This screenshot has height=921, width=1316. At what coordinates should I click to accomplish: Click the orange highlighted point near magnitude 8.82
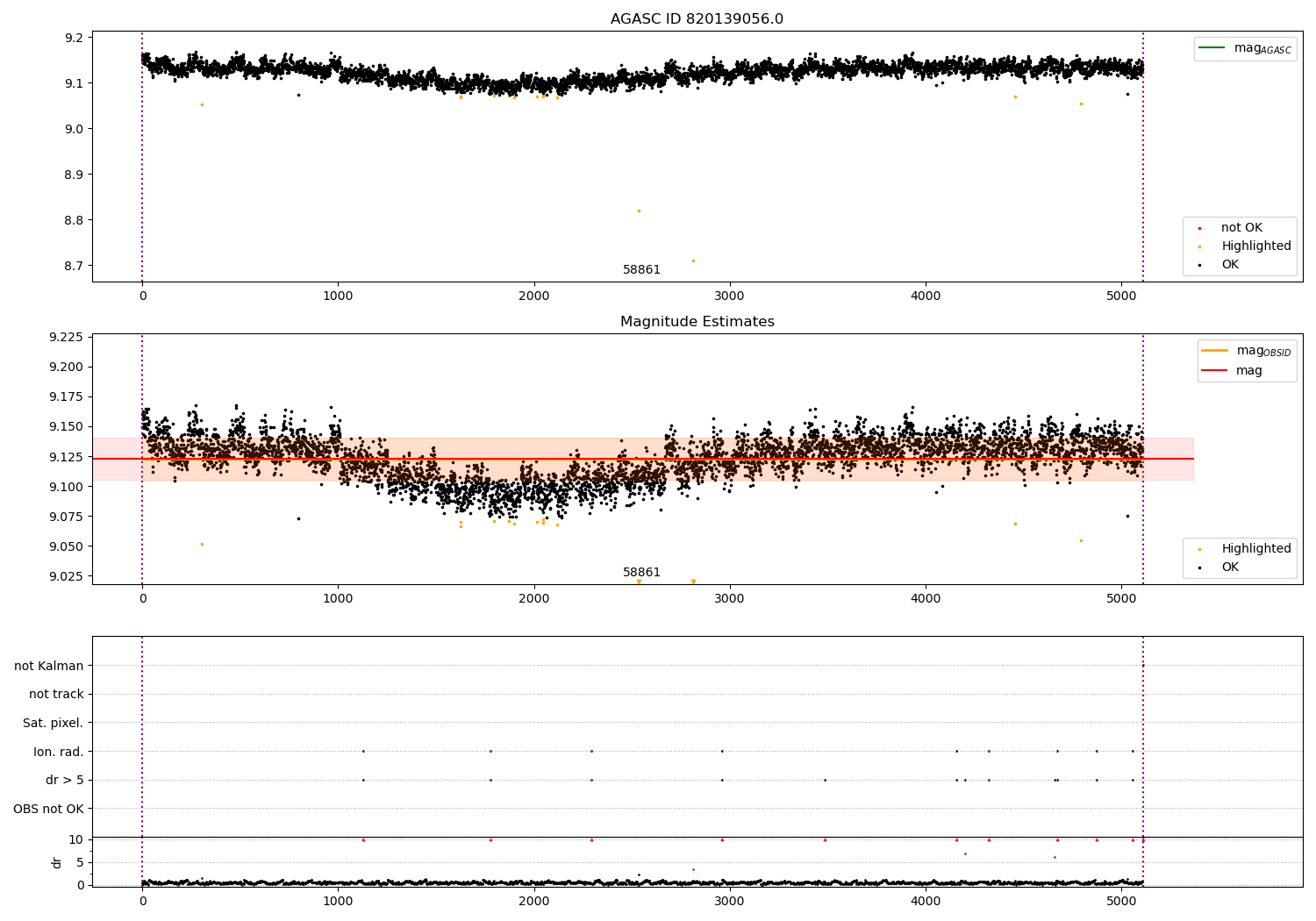tap(639, 211)
